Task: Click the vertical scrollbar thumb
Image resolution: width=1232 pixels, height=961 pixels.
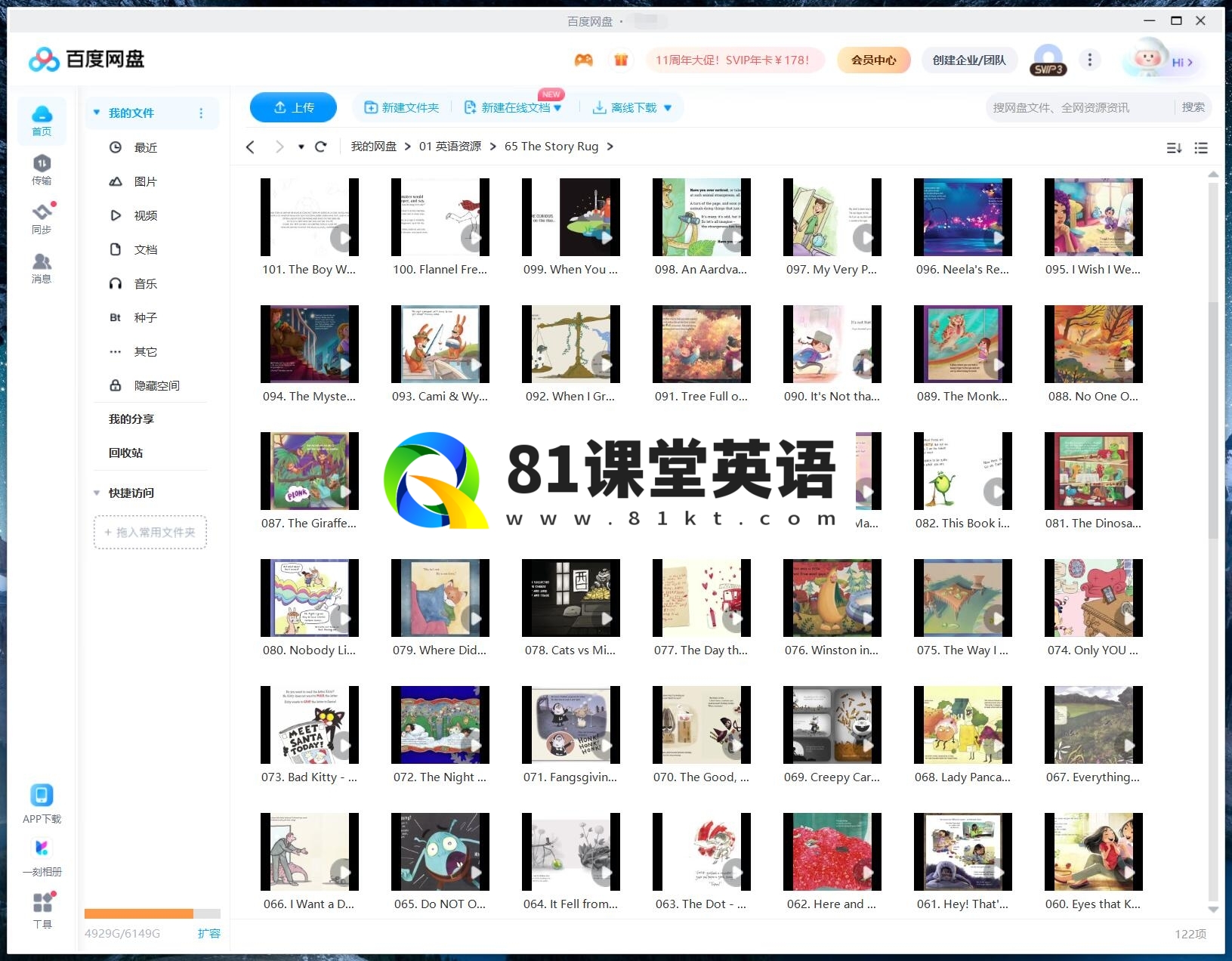Action: point(1213,419)
